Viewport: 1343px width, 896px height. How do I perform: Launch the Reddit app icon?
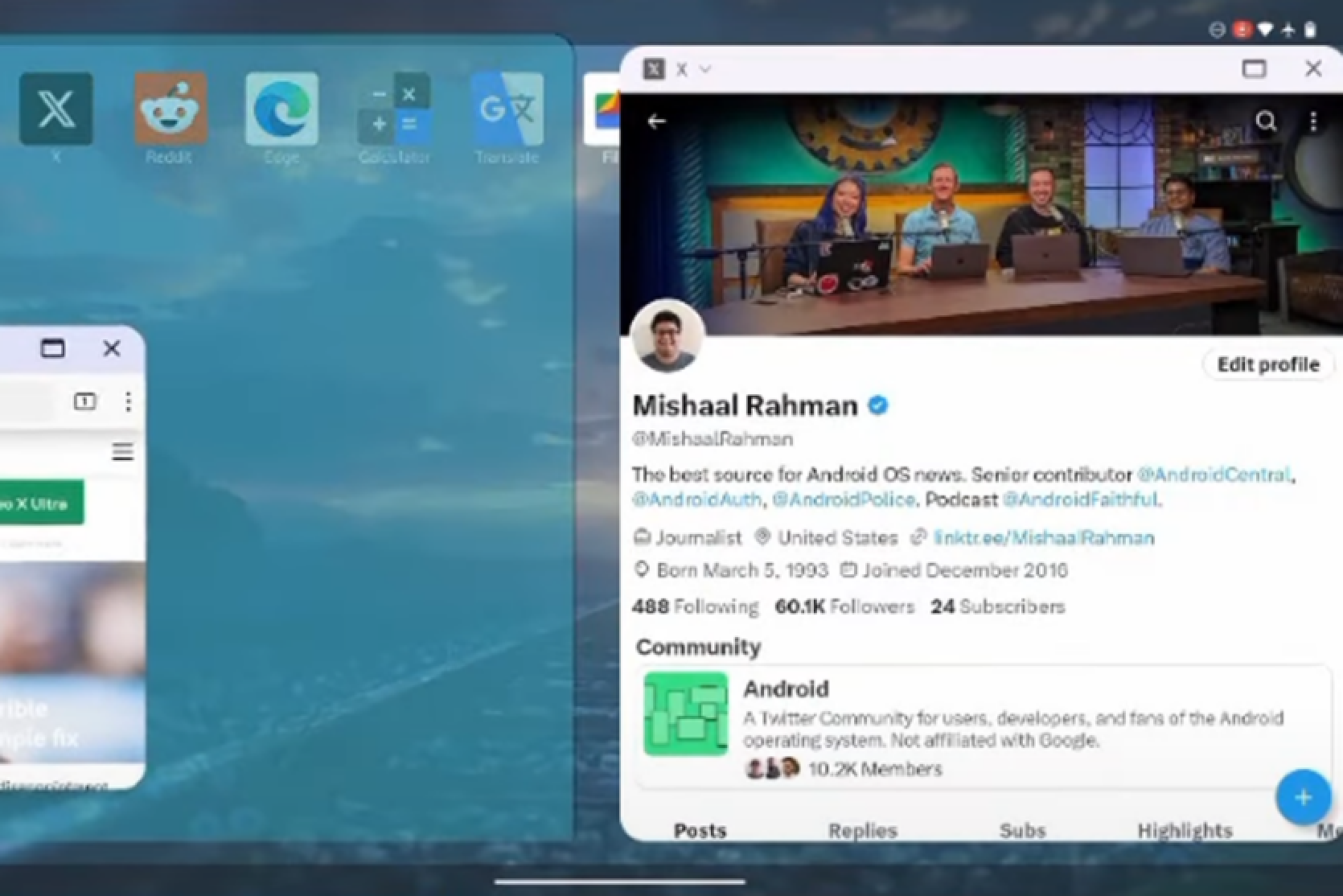pyautogui.click(x=170, y=109)
